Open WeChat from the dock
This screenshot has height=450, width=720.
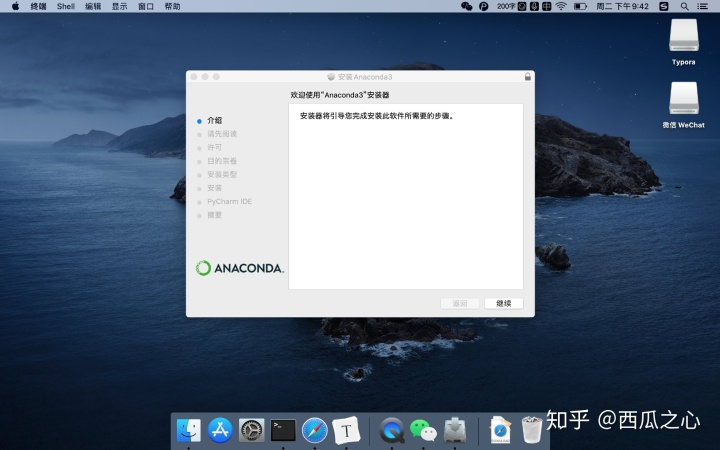(x=423, y=430)
